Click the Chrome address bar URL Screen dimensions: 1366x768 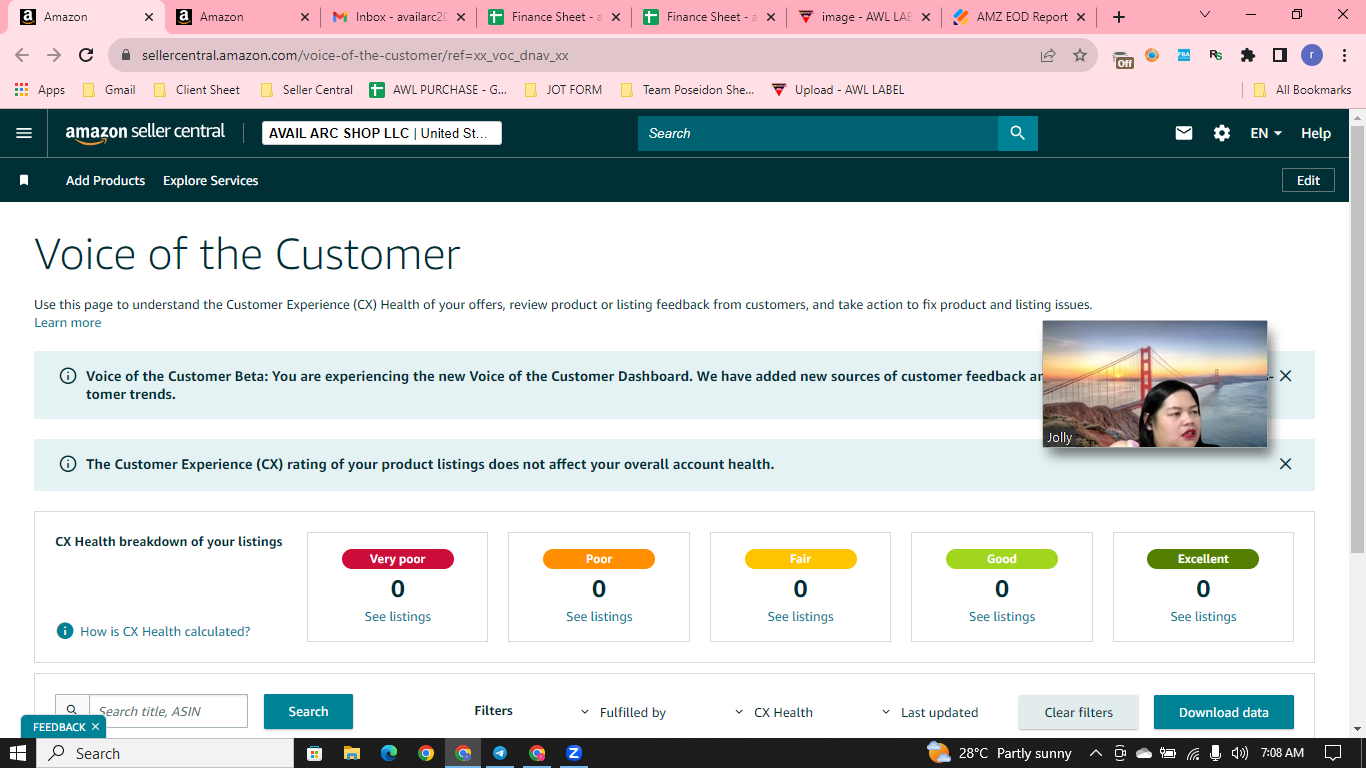coord(355,56)
